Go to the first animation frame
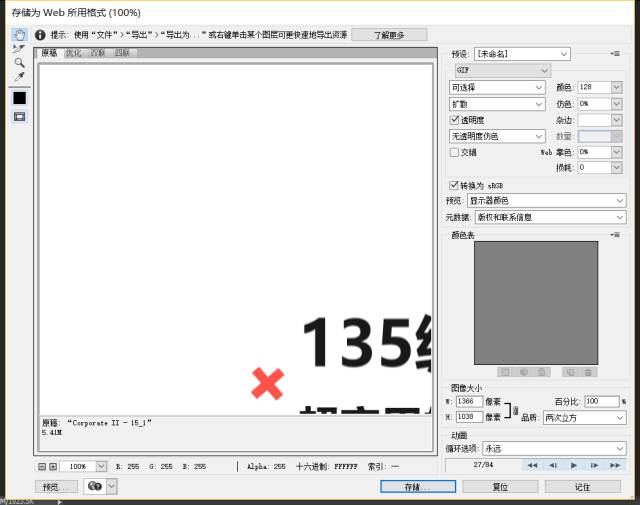The width and height of the screenshot is (640, 505). point(532,465)
